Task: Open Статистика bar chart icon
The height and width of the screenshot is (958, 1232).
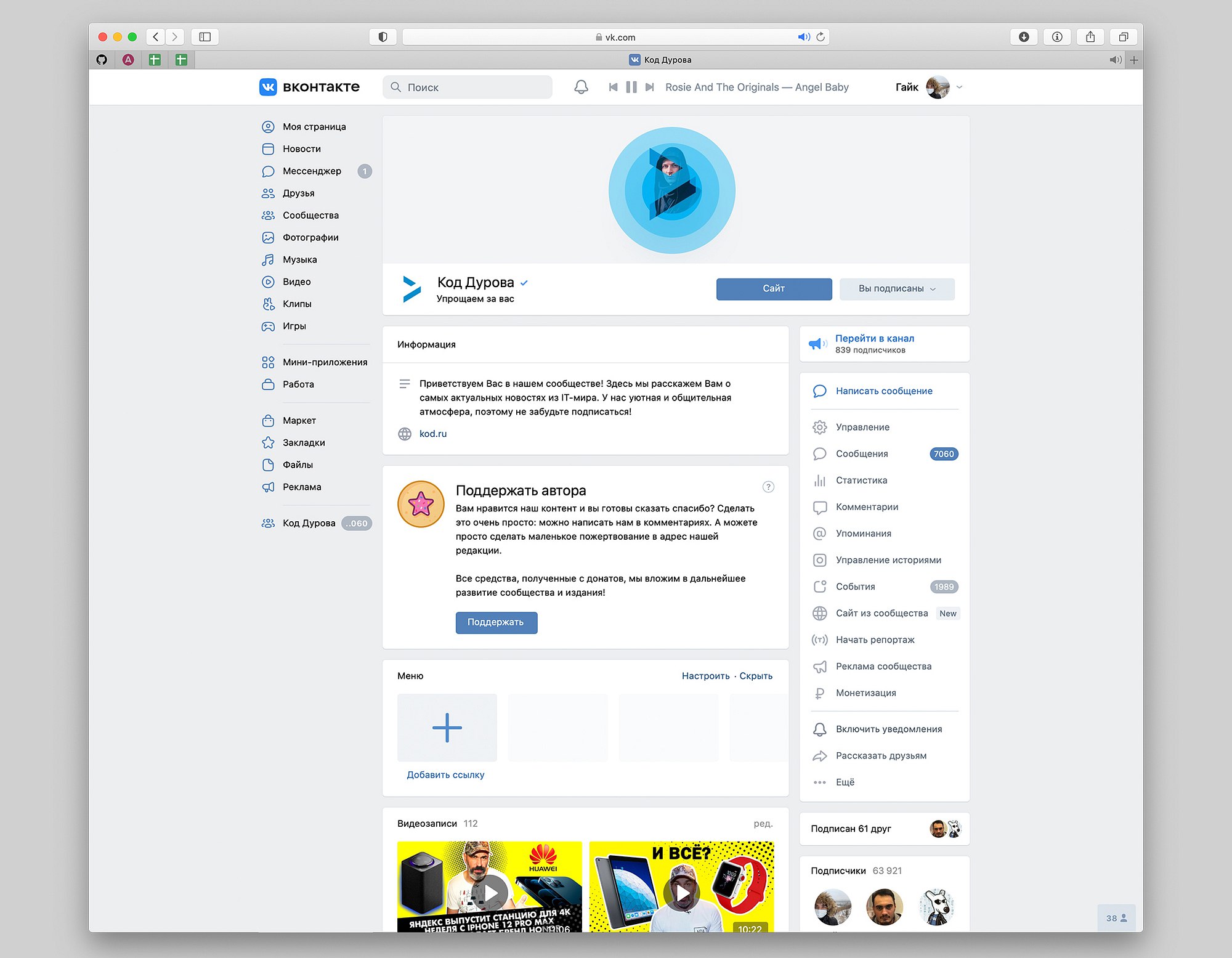Action: pos(819,481)
